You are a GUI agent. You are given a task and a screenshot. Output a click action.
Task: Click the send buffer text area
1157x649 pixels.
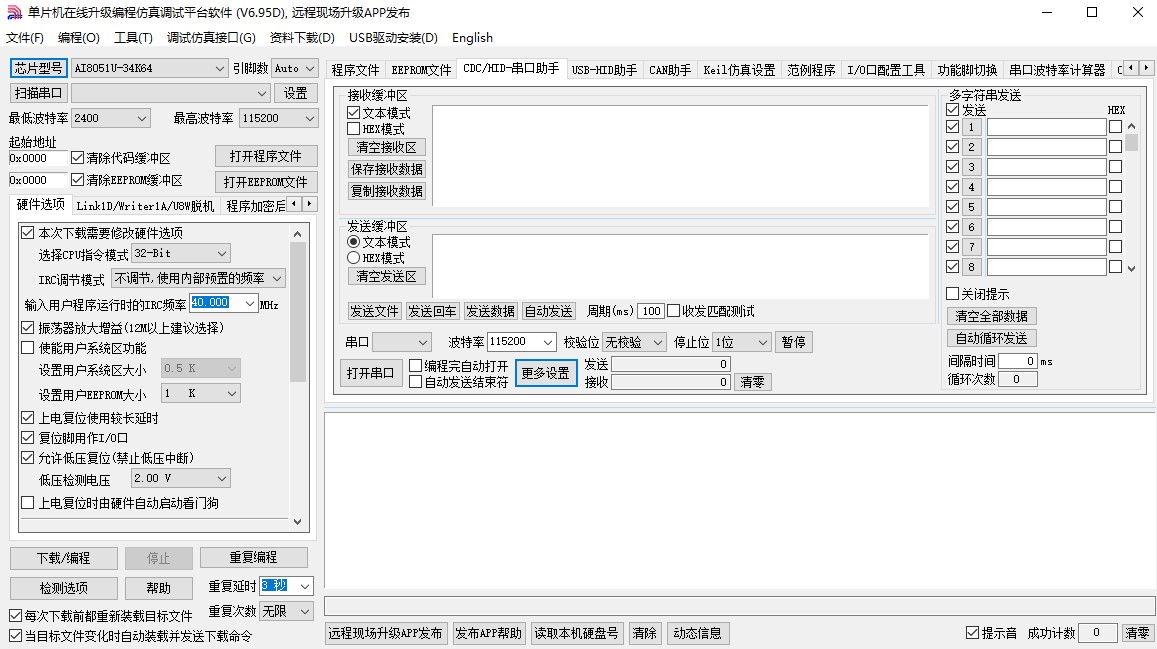click(680, 266)
